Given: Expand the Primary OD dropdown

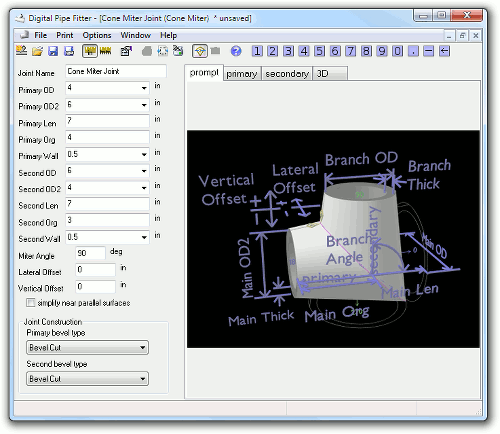Looking at the screenshot, I should click(x=144, y=88).
